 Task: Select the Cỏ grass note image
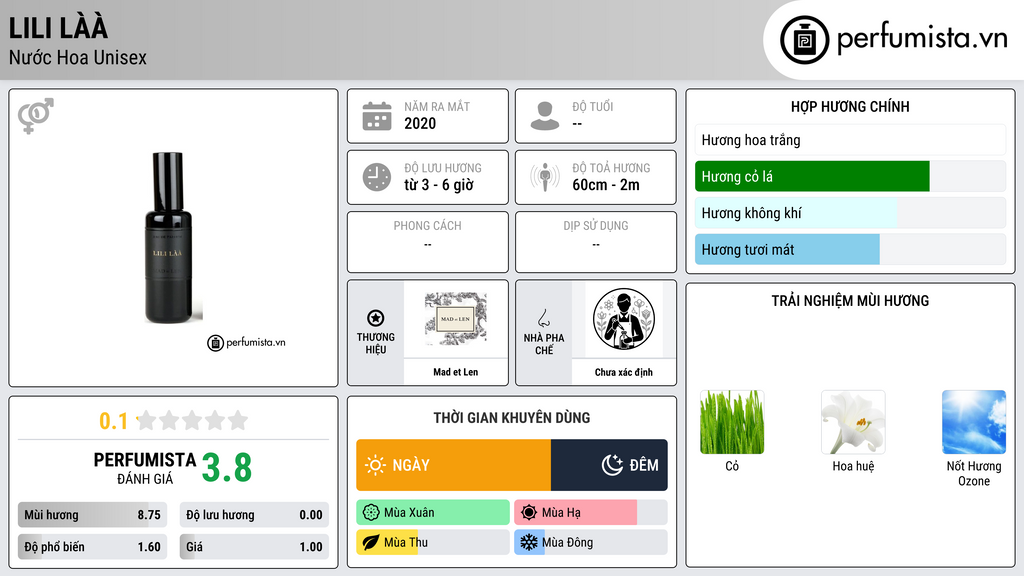click(x=732, y=422)
